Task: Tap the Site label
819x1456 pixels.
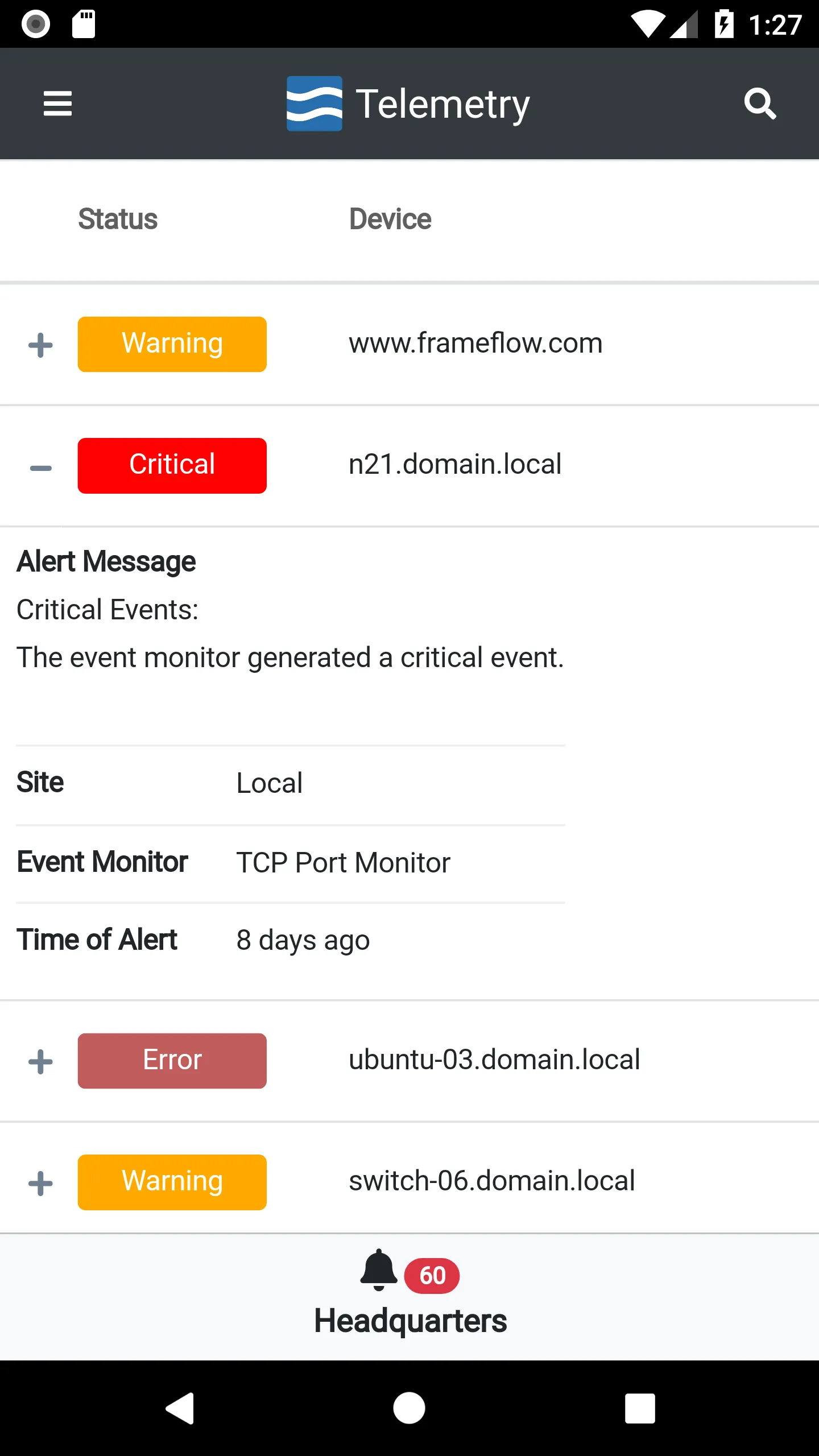Action: [40, 782]
